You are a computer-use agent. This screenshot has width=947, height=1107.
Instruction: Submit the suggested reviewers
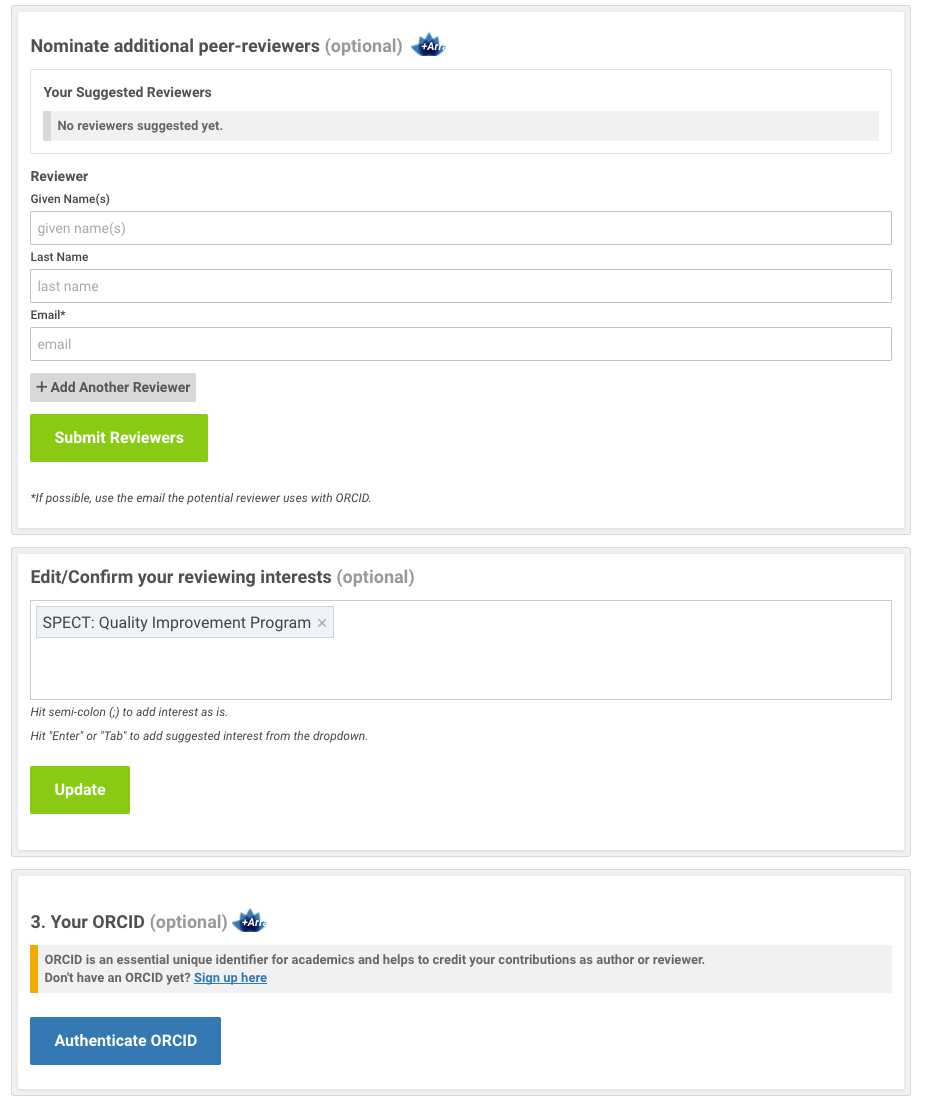119,438
